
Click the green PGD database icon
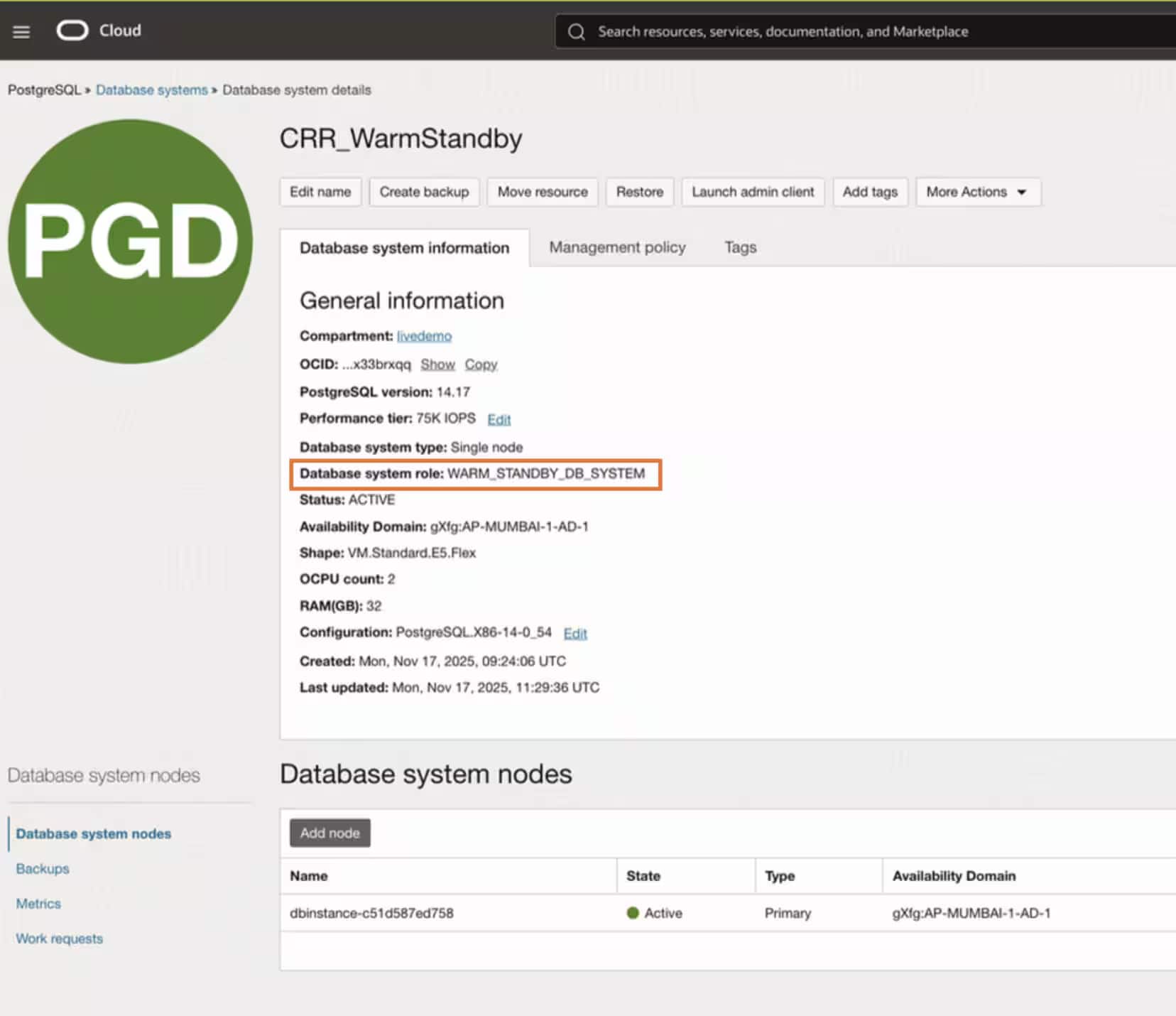pyautogui.click(x=131, y=242)
